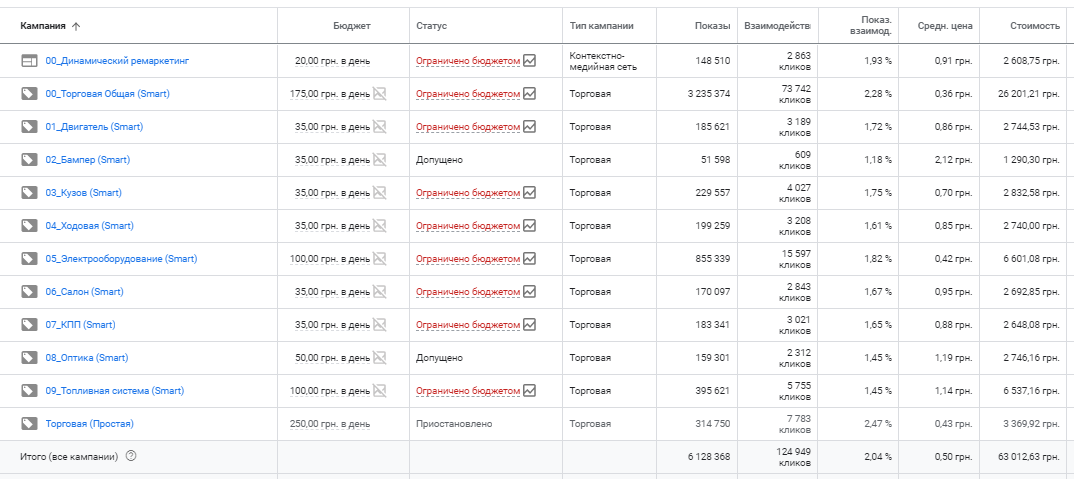Open the status chart icon for 09_Топливная система
This screenshot has height=479, width=1074.
[529, 391]
